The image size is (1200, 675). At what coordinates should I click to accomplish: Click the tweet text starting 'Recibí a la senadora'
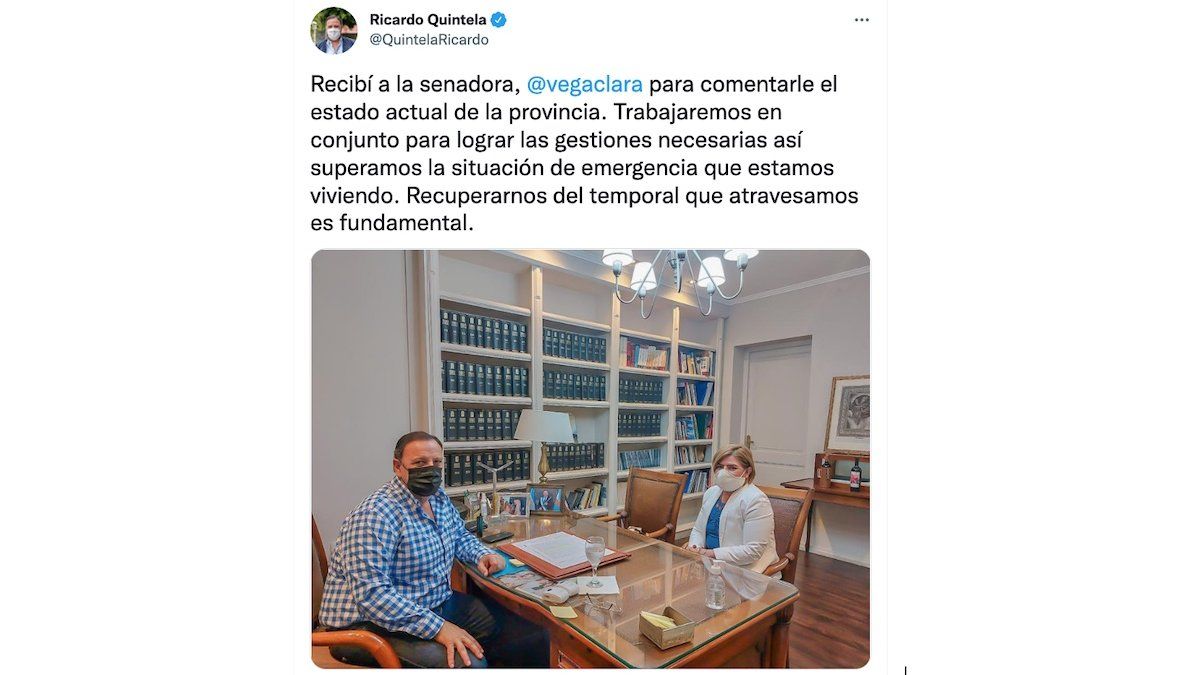585,154
